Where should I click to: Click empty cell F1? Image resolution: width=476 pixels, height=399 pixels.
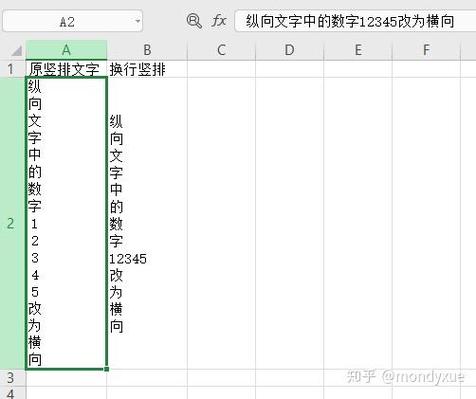(426, 69)
